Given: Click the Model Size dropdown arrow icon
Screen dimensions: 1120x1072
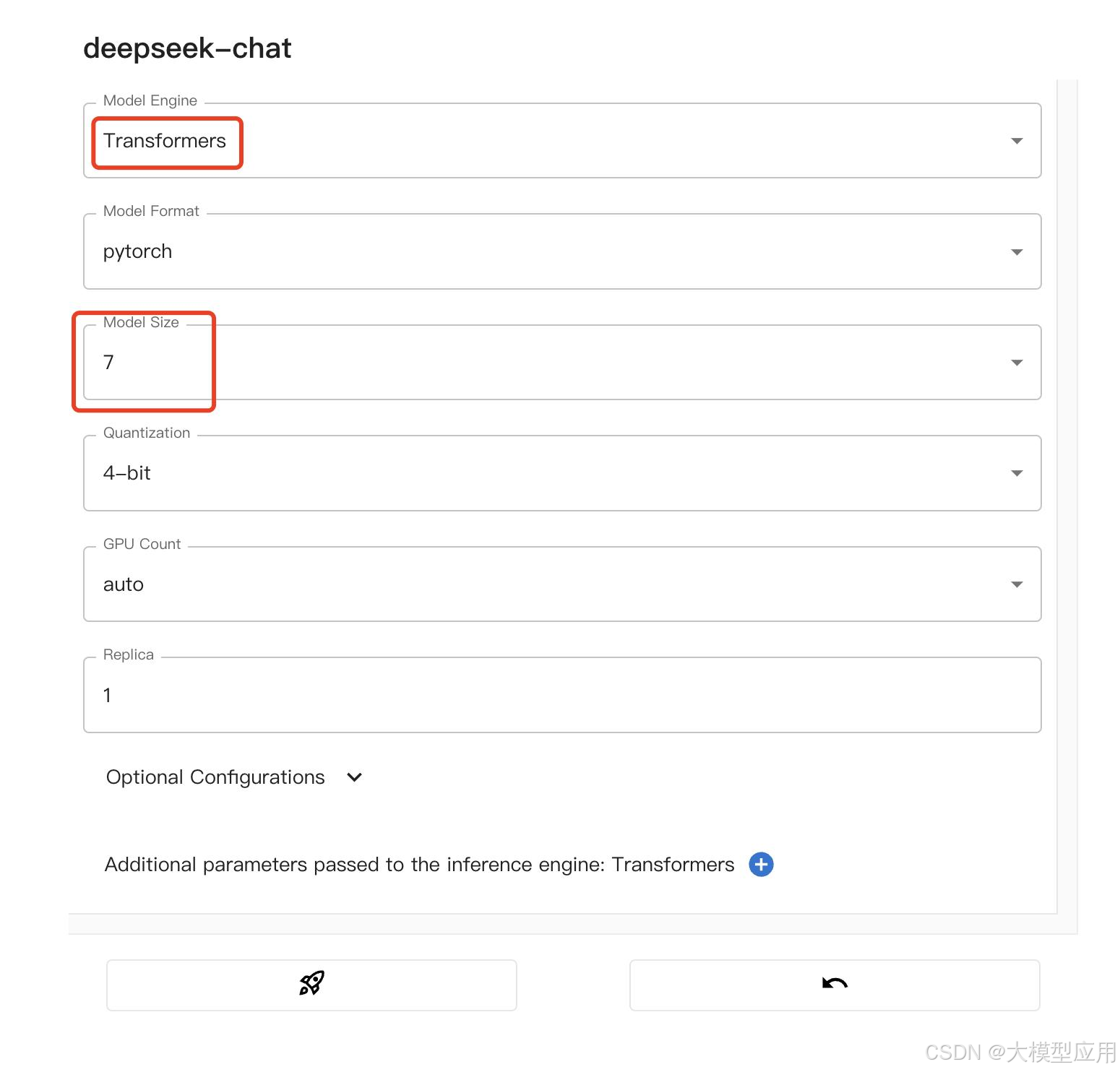Looking at the screenshot, I should (1017, 362).
